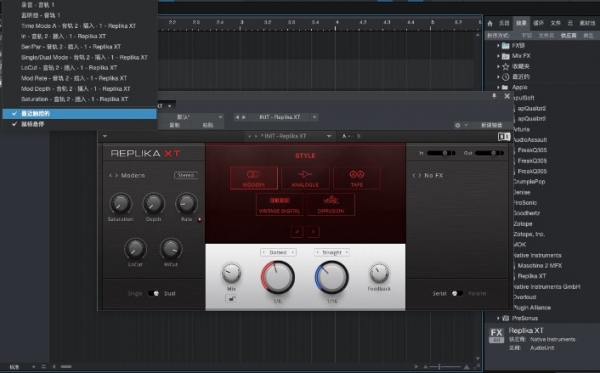Viewport: 600px width, 373px height.
Task: Choose Mod Depth parameter menu entry
Action: click(x=80, y=89)
